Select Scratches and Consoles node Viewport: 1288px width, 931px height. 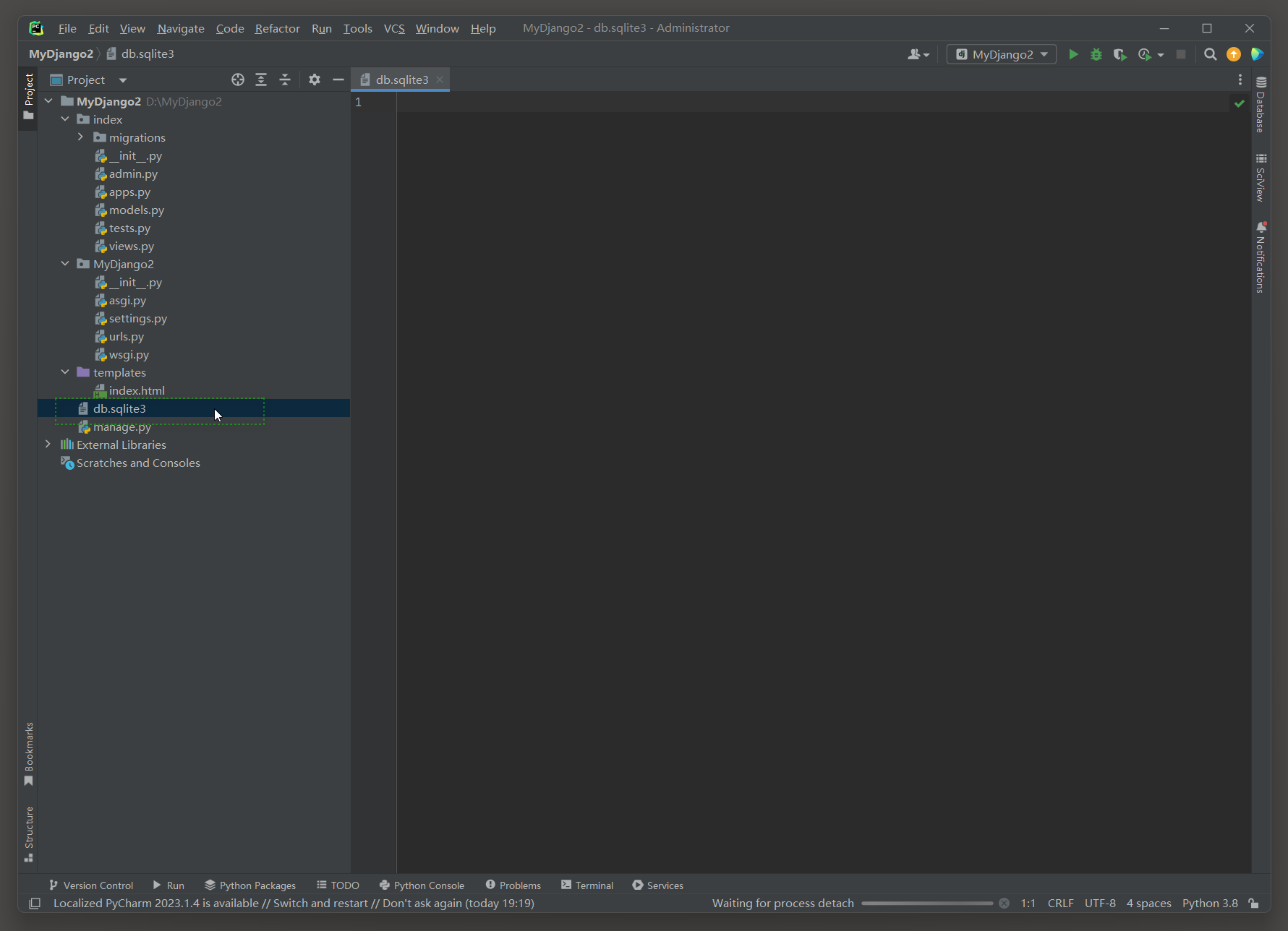[138, 463]
